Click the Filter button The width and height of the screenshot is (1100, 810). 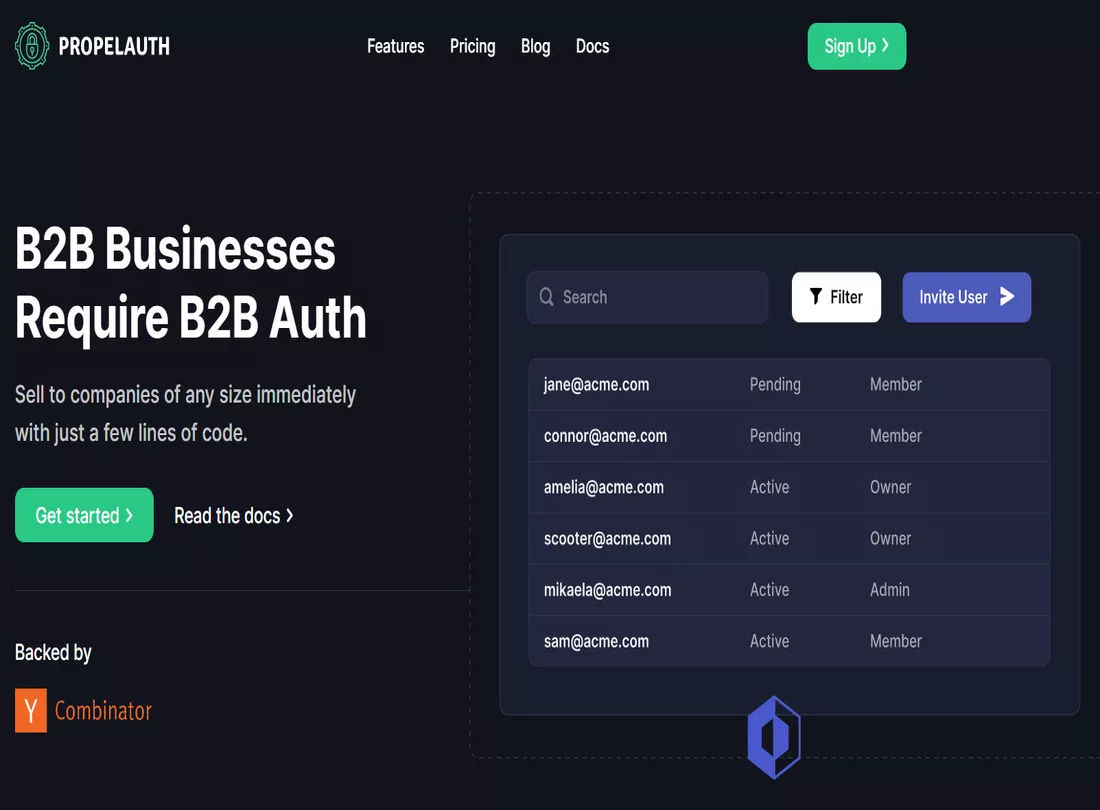pyautogui.click(x=836, y=297)
